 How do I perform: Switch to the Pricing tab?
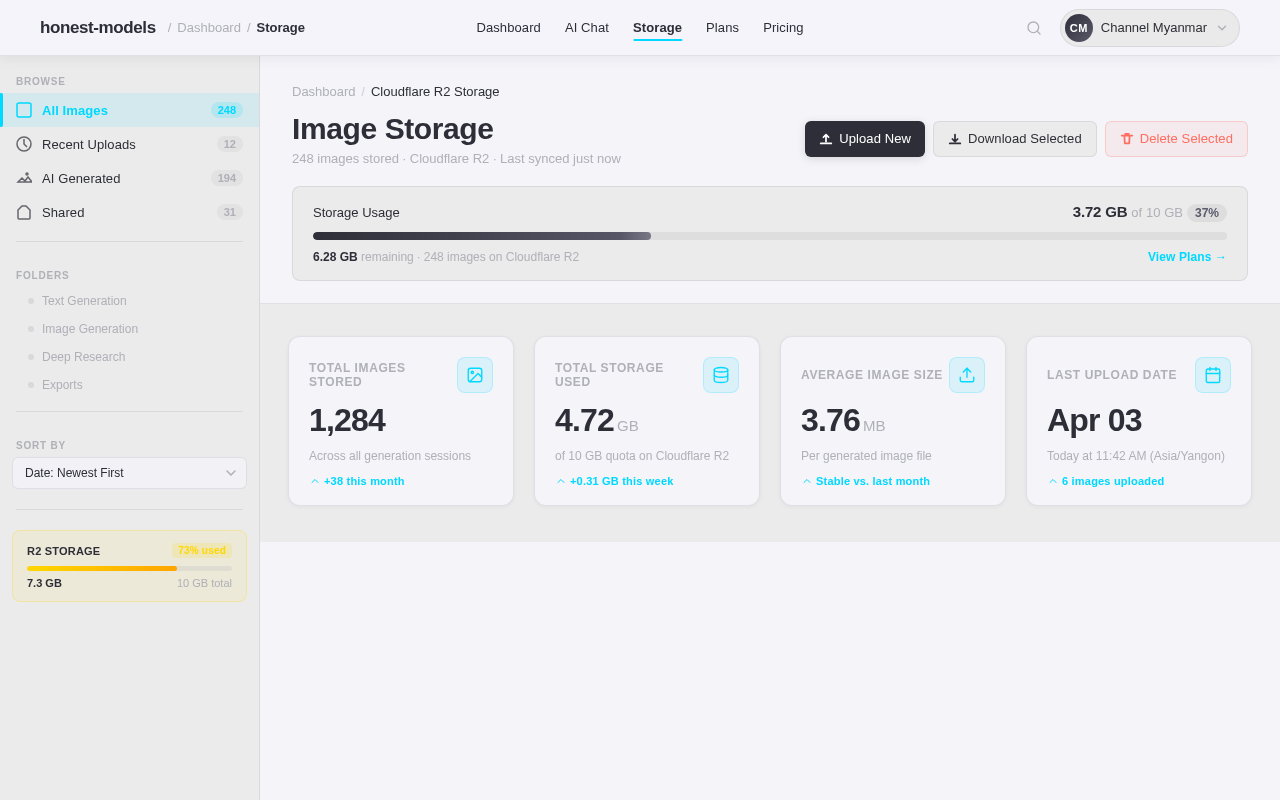[x=783, y=27]
